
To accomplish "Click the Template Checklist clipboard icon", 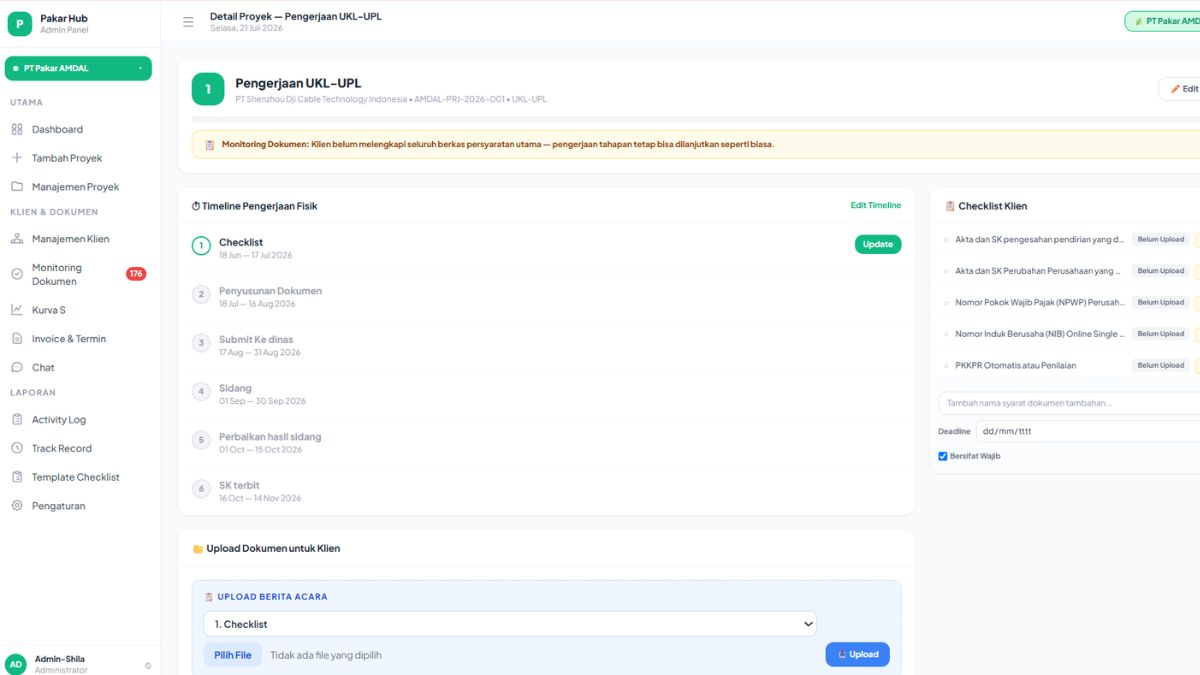I will pos(17,477).
